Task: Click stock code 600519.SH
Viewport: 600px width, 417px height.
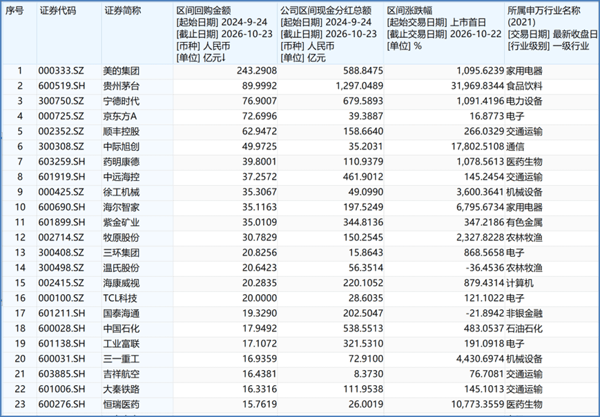Action: (62, 86)
